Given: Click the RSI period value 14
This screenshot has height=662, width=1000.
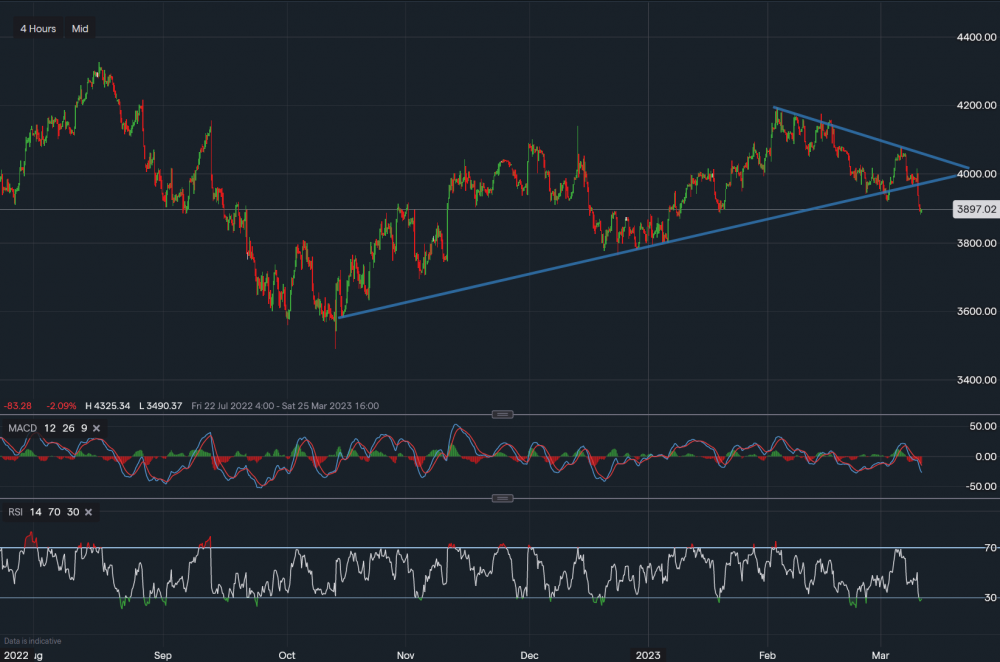Looking at the screenshot, I should click(x=34, y=511).
